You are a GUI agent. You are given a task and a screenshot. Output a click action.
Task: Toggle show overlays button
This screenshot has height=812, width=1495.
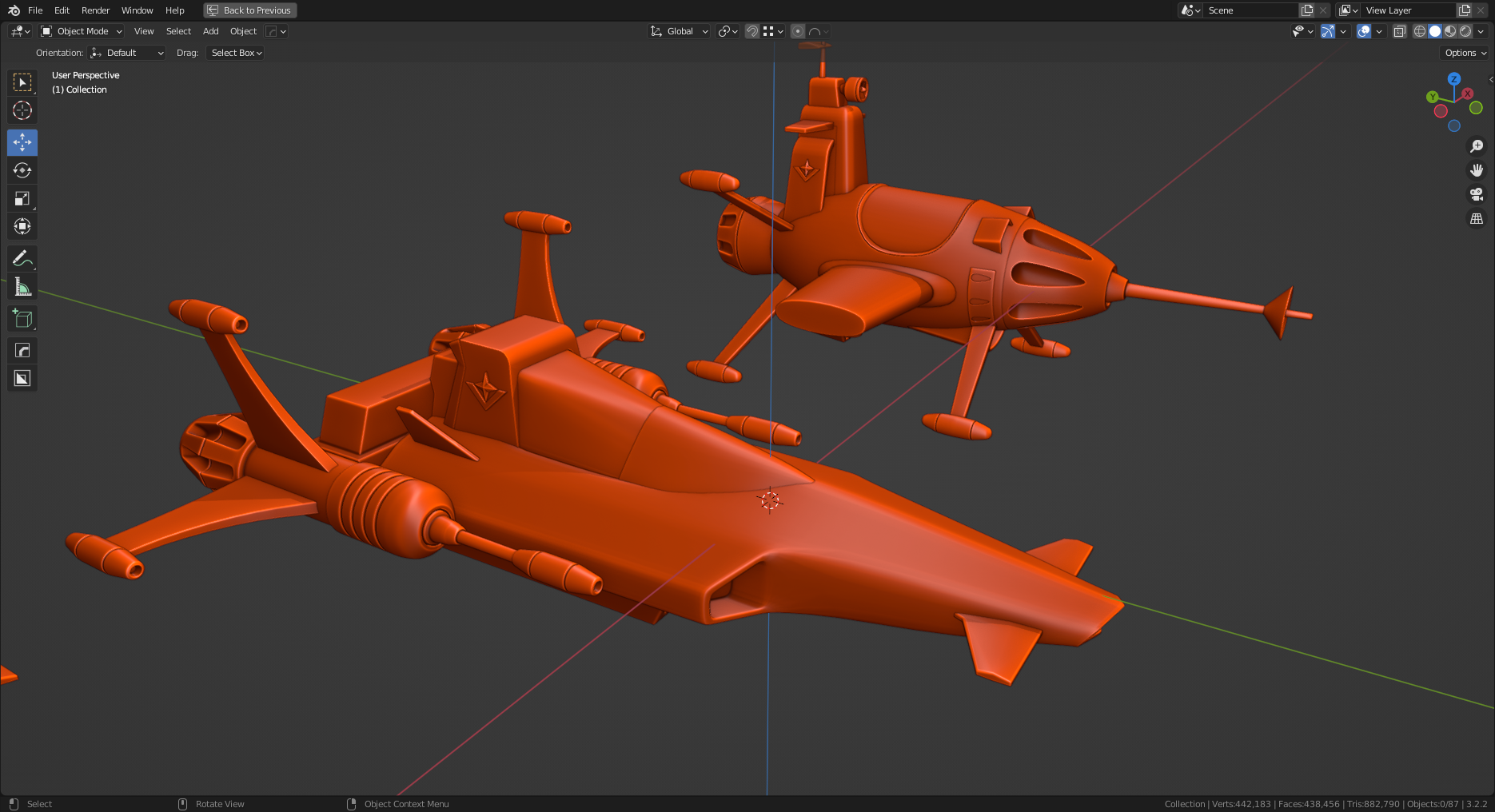click(x=1364, y=31)
